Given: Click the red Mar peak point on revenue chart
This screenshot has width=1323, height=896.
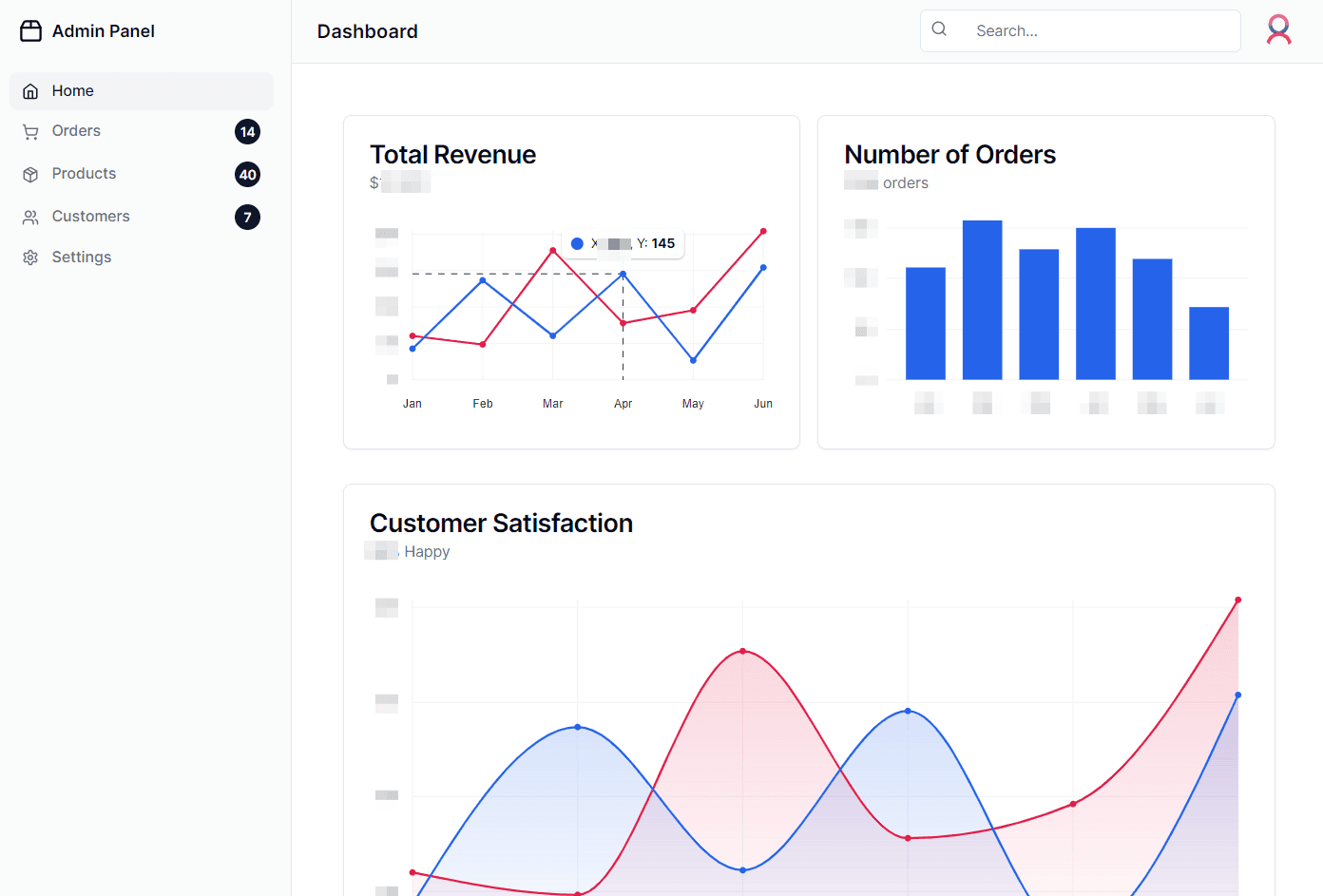Looking at the screenshot, I should pos(553,250).
